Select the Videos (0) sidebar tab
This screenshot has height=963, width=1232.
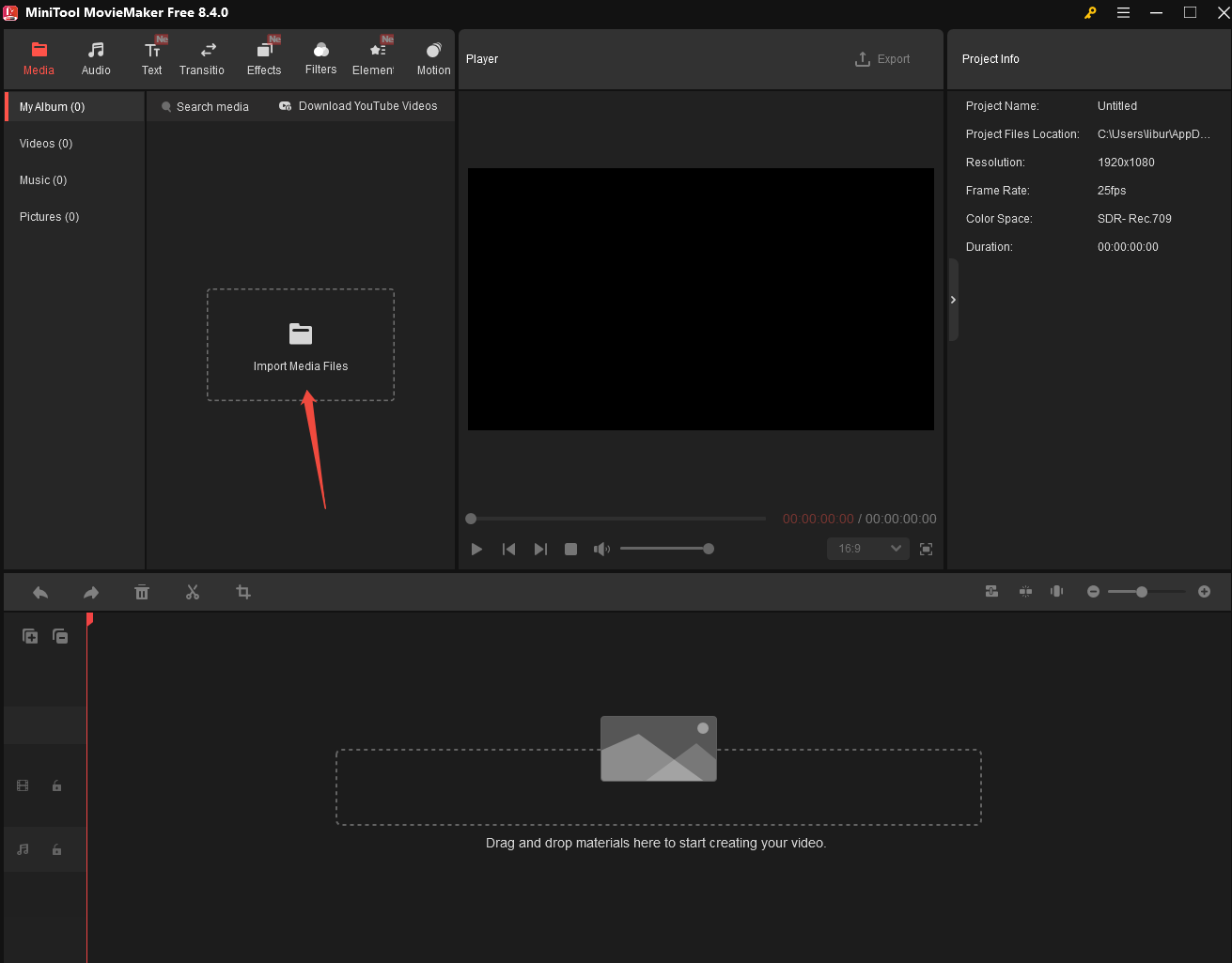click(x=44, y=143)
